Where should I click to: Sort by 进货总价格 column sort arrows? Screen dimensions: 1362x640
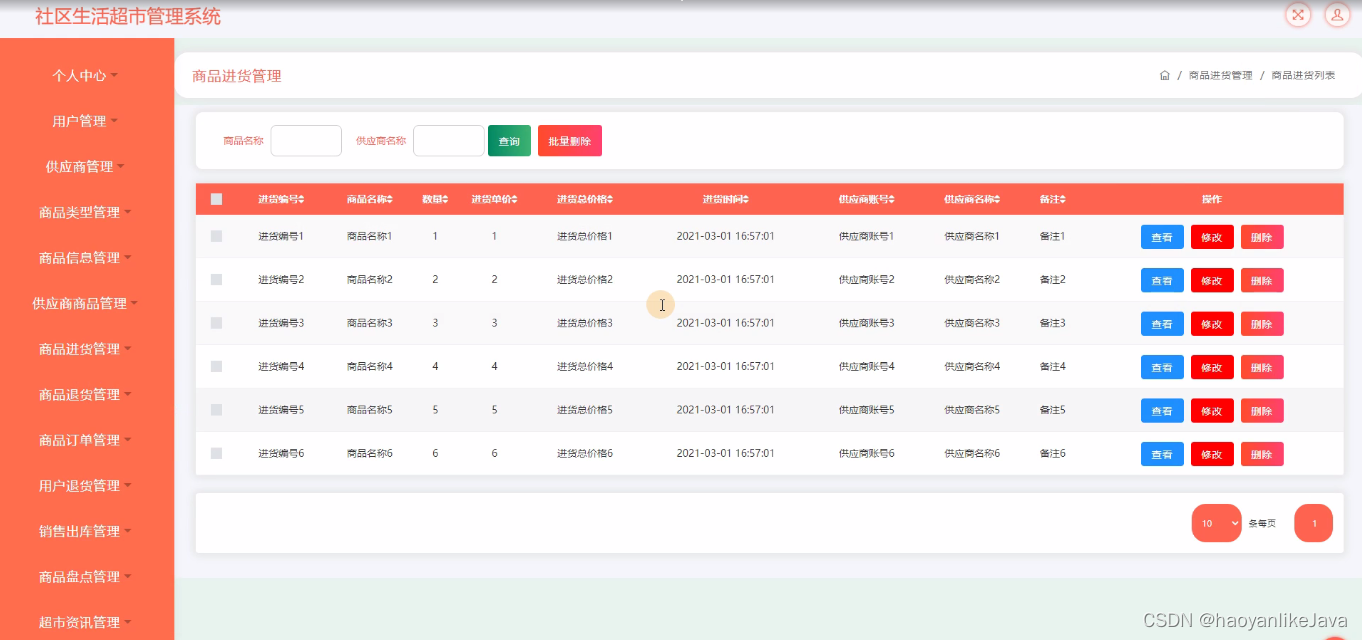tap(609, 200)
